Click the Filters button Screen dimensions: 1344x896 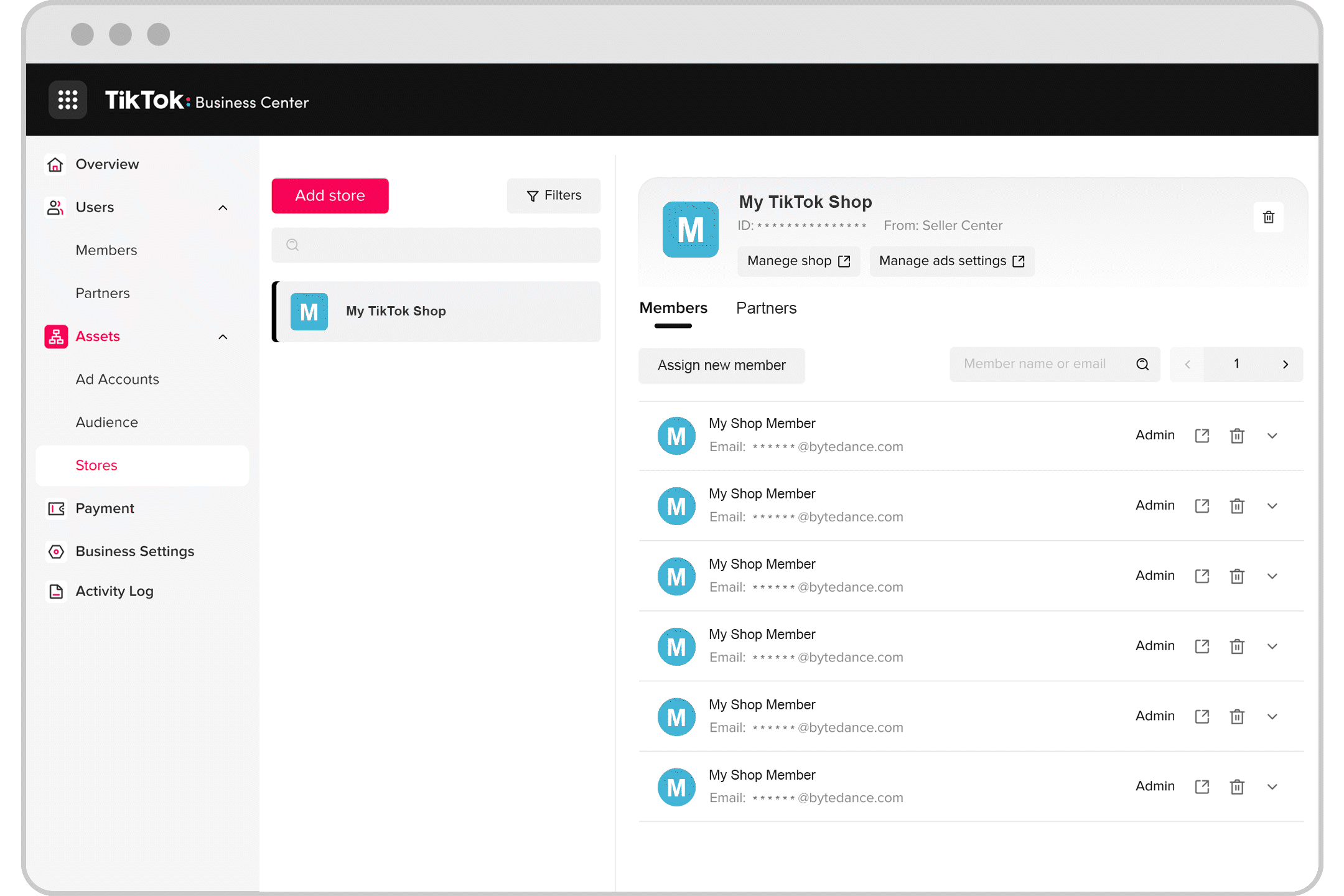(x=553, y=195)
